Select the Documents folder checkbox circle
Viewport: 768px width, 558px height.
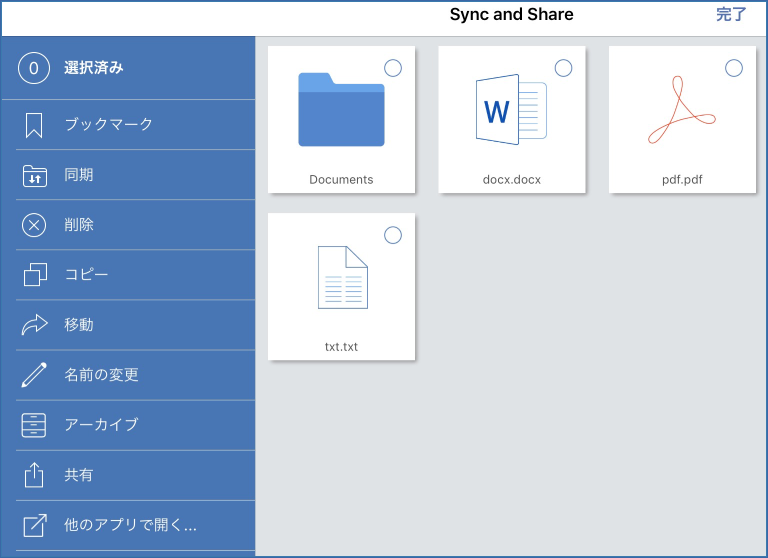(x=393, y=68)
